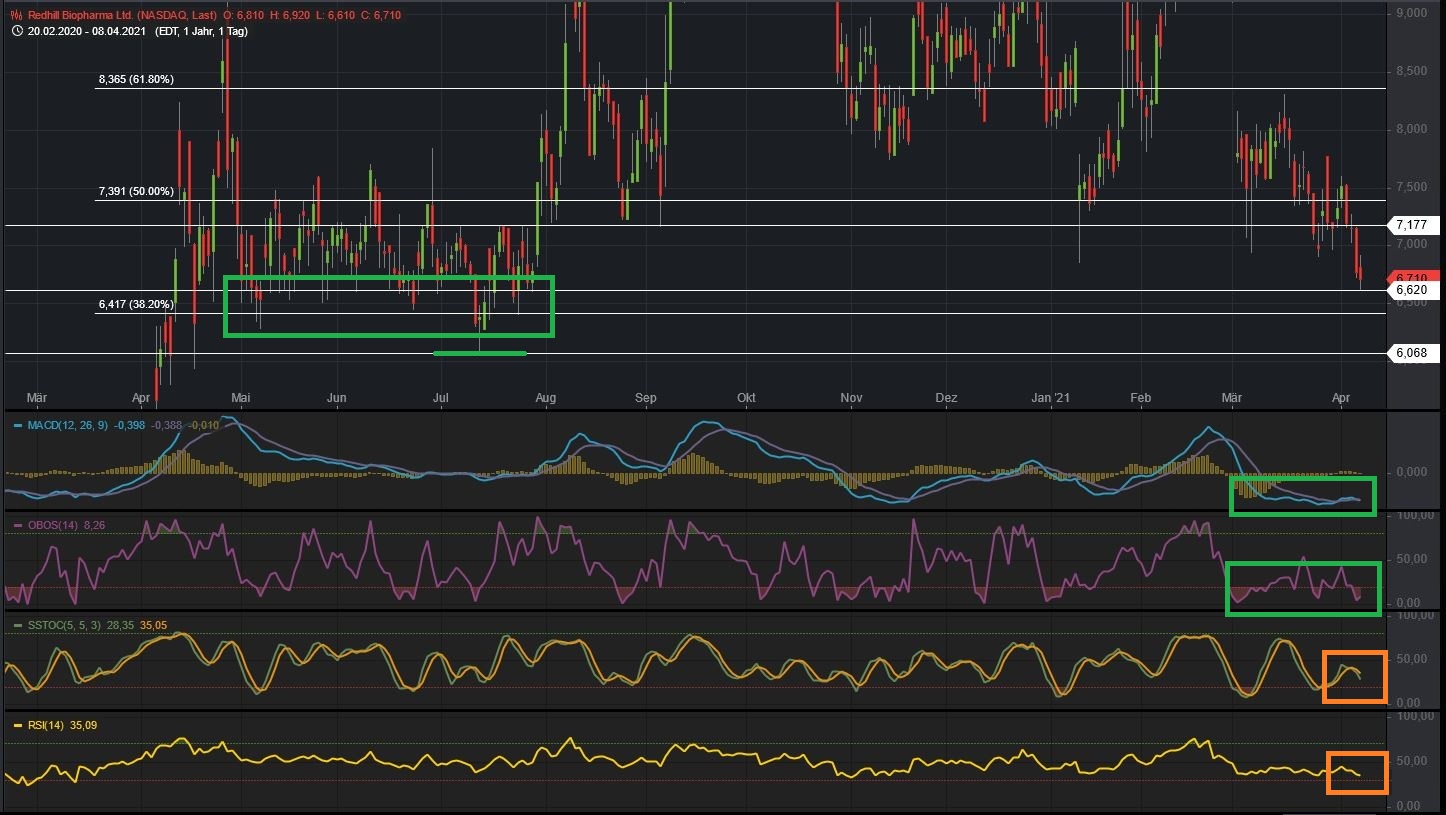Click the 8,365 (61.80%) Fibonacci level label
This screenshot has height=815, width=1446.
pyautogui.click(x=135, y=79)
